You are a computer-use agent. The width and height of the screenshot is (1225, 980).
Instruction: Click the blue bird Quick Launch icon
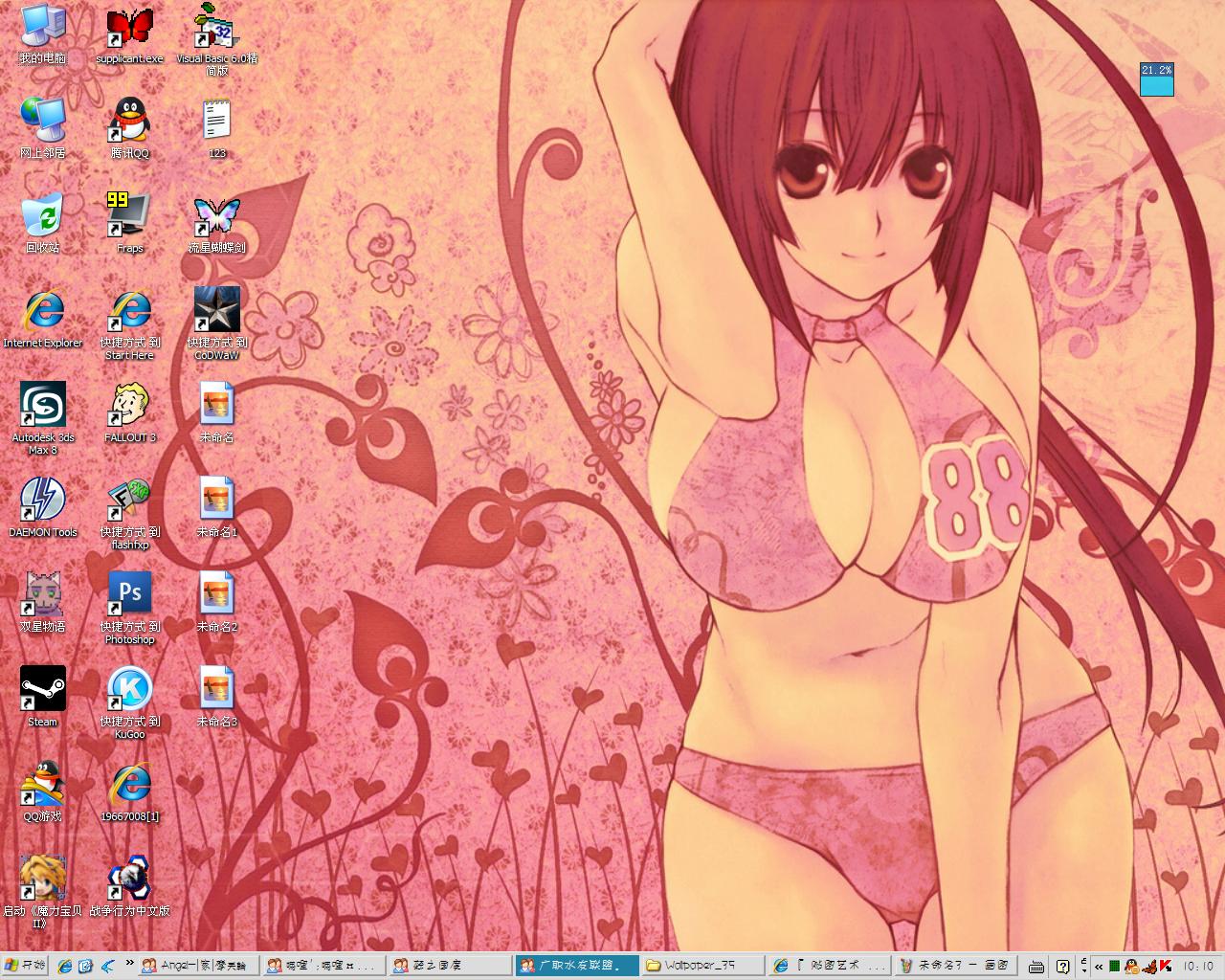click(107, 966)
